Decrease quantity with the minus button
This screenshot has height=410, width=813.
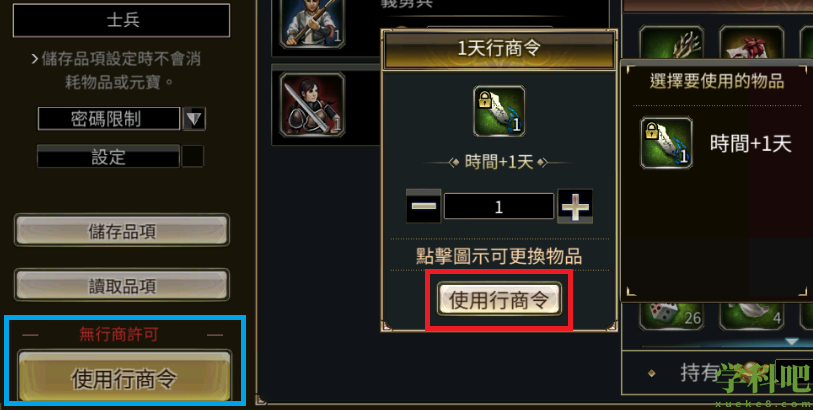coord(424,206)
